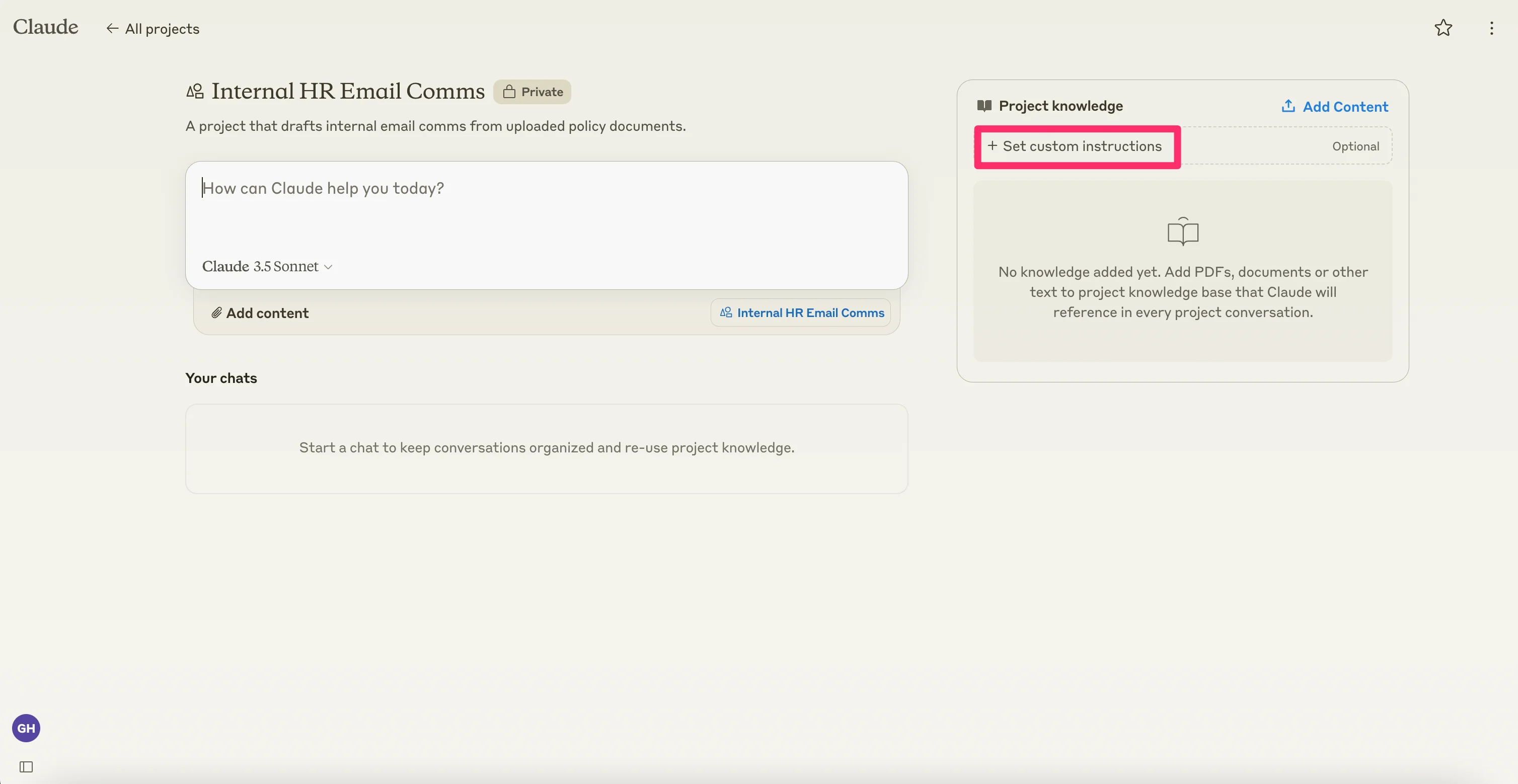Image resolution: width=1518 pixels, height=784 pixels.
Task: Open the GH user avatar menu
Action: point(26,728)
